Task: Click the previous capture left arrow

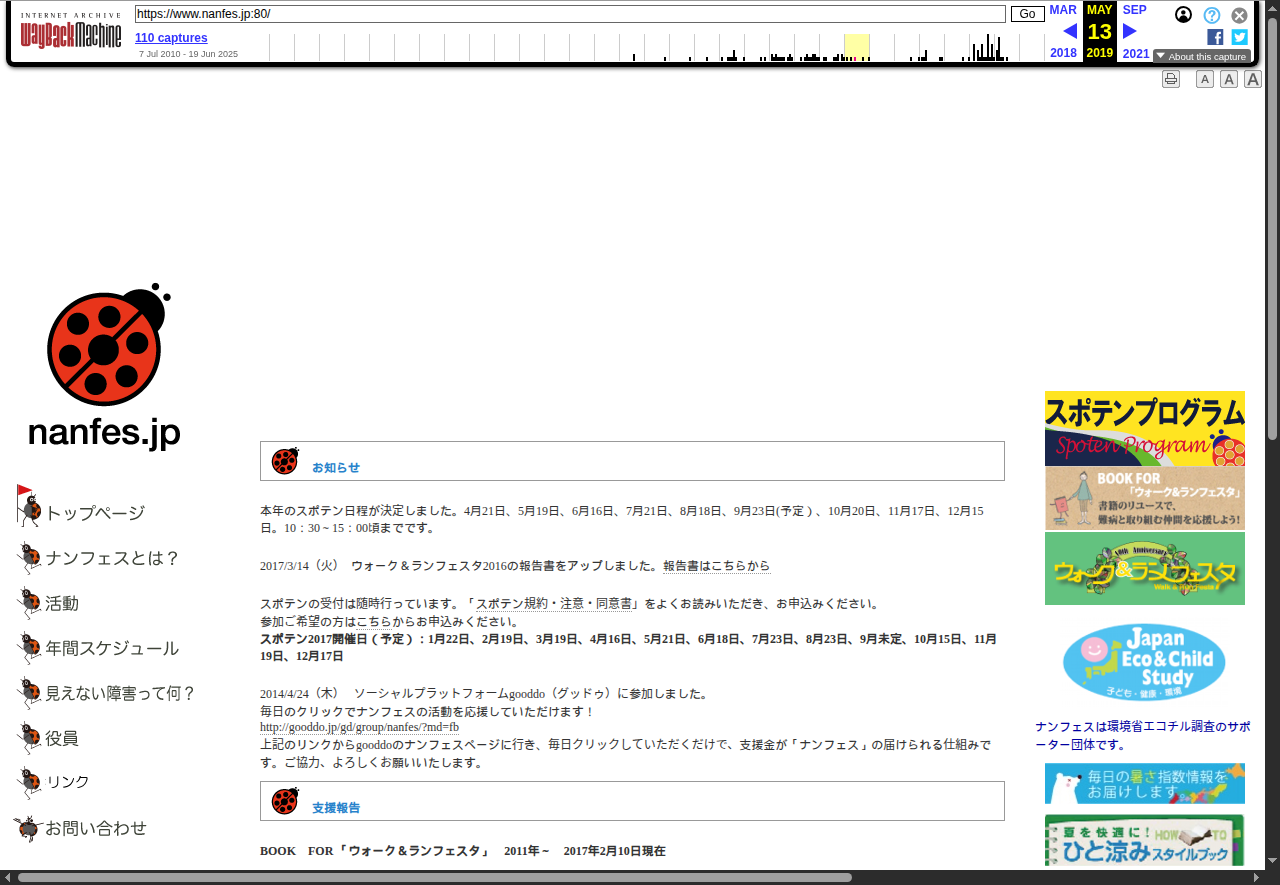Action: (1069, 31)
